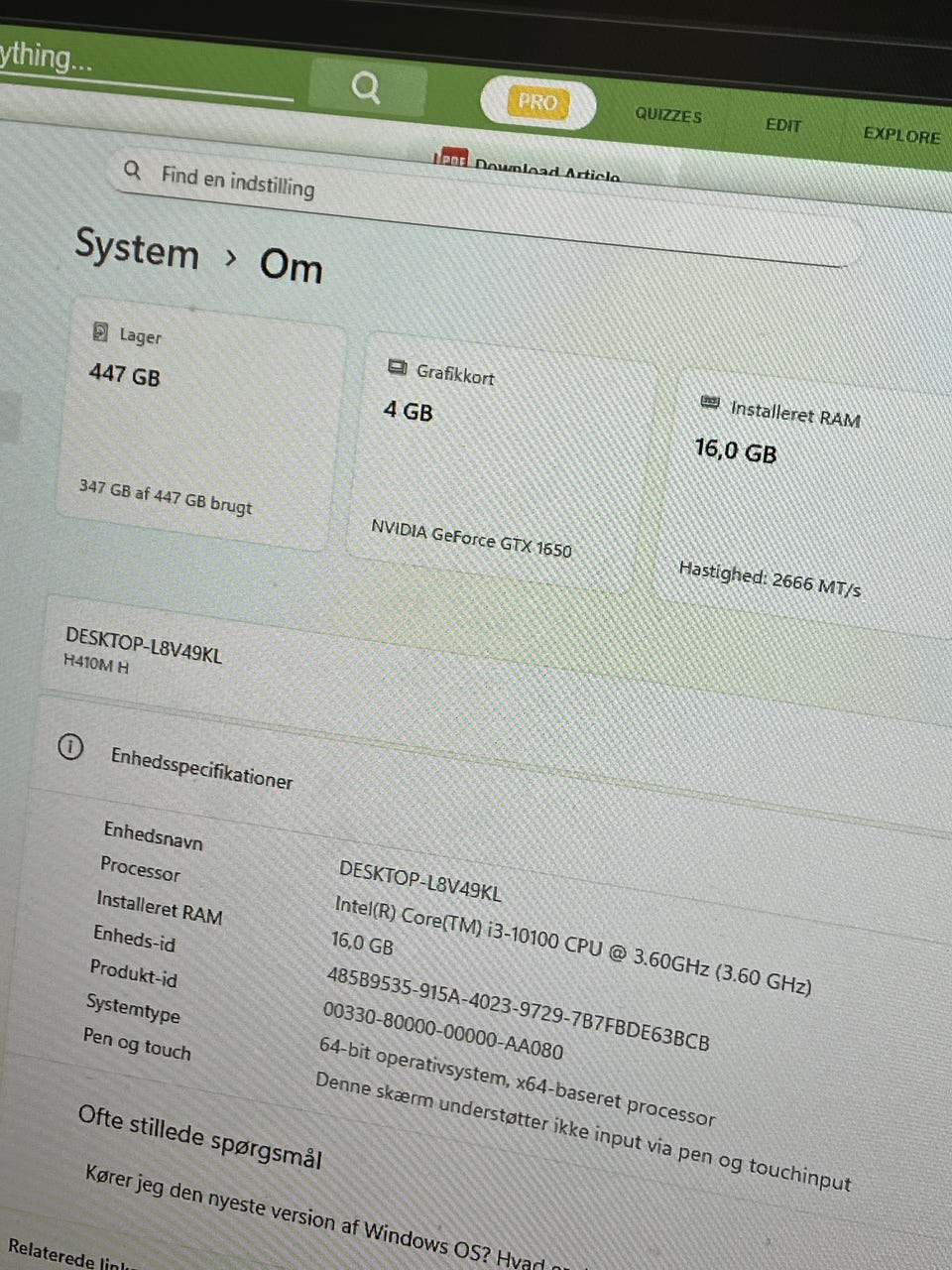Click the 'Ofte stillede spørgsmål' heading
The height and width of the screenshot is (1270, 952).
point(199,1137)
